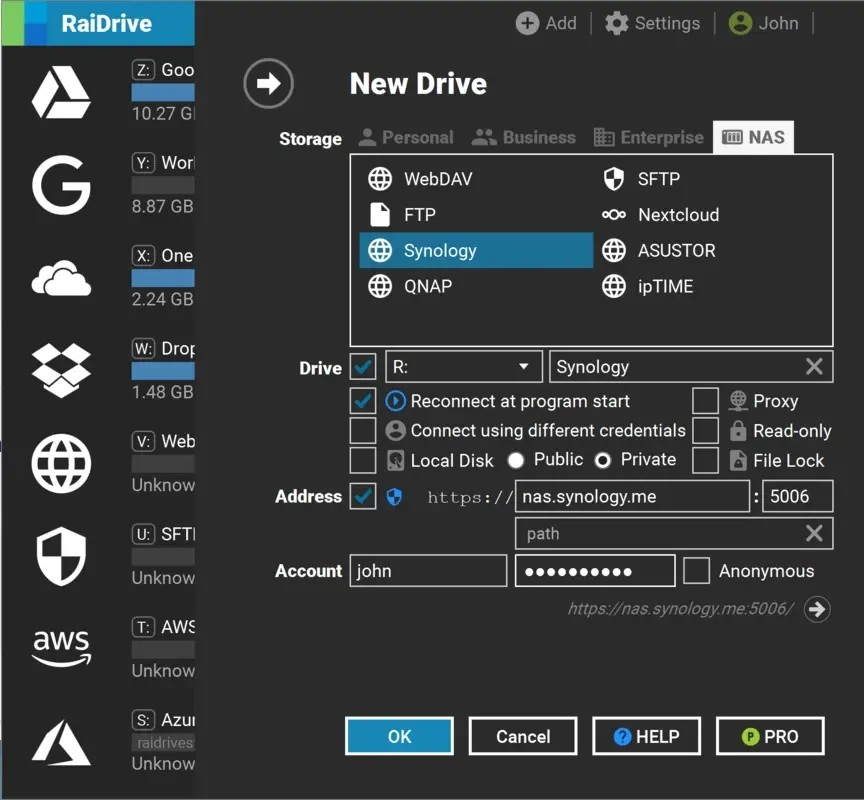Choose SFTP from the NAS storage options

coord(656,178)
